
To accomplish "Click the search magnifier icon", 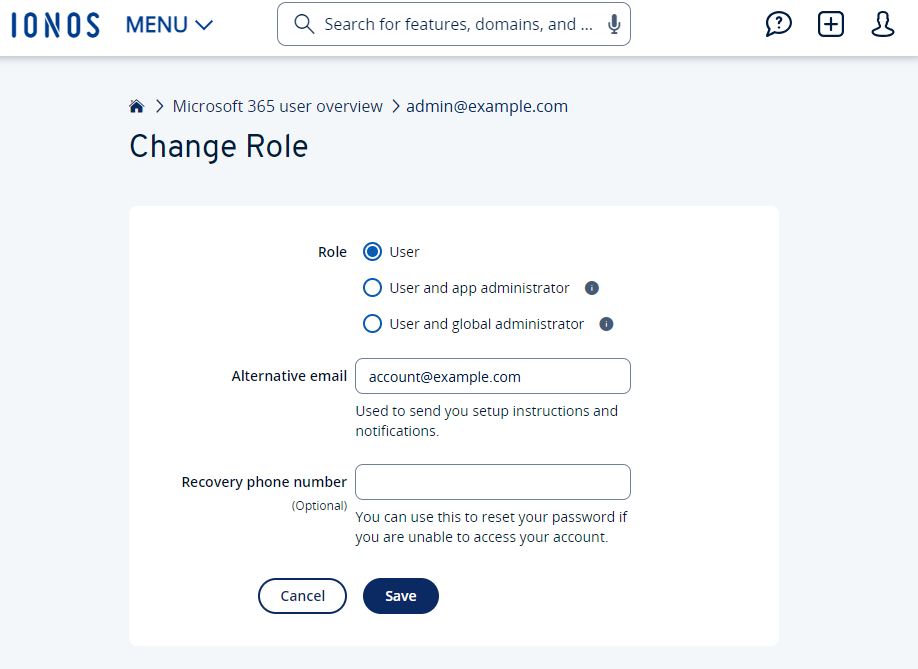I will tap(305, 25).
